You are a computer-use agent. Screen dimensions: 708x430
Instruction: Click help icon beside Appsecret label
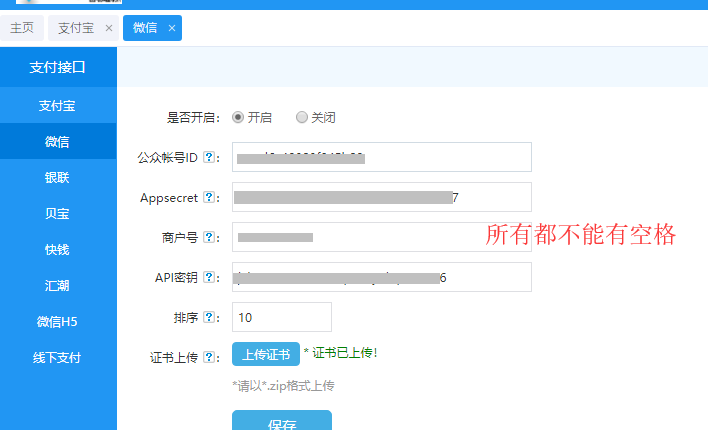(x=209, y=197)
